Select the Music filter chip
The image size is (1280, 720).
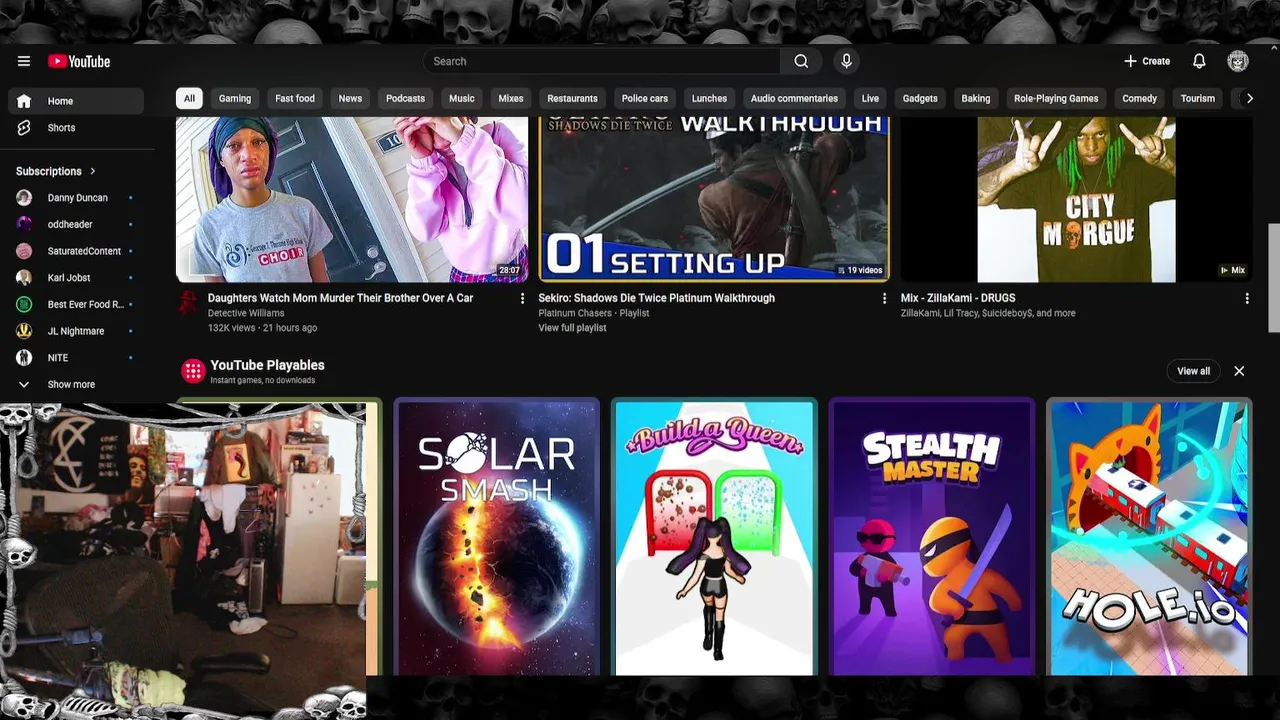pos(462,98)
